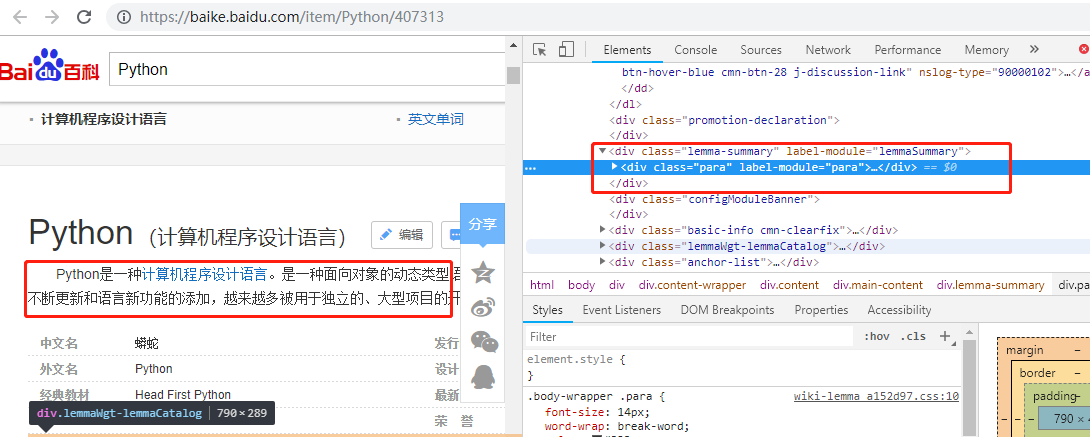Viewport: 1090px width, 437px height.
Task: Open more DevTools tabs chevron
Action: pyautogui.click(x=1034, y=49)
